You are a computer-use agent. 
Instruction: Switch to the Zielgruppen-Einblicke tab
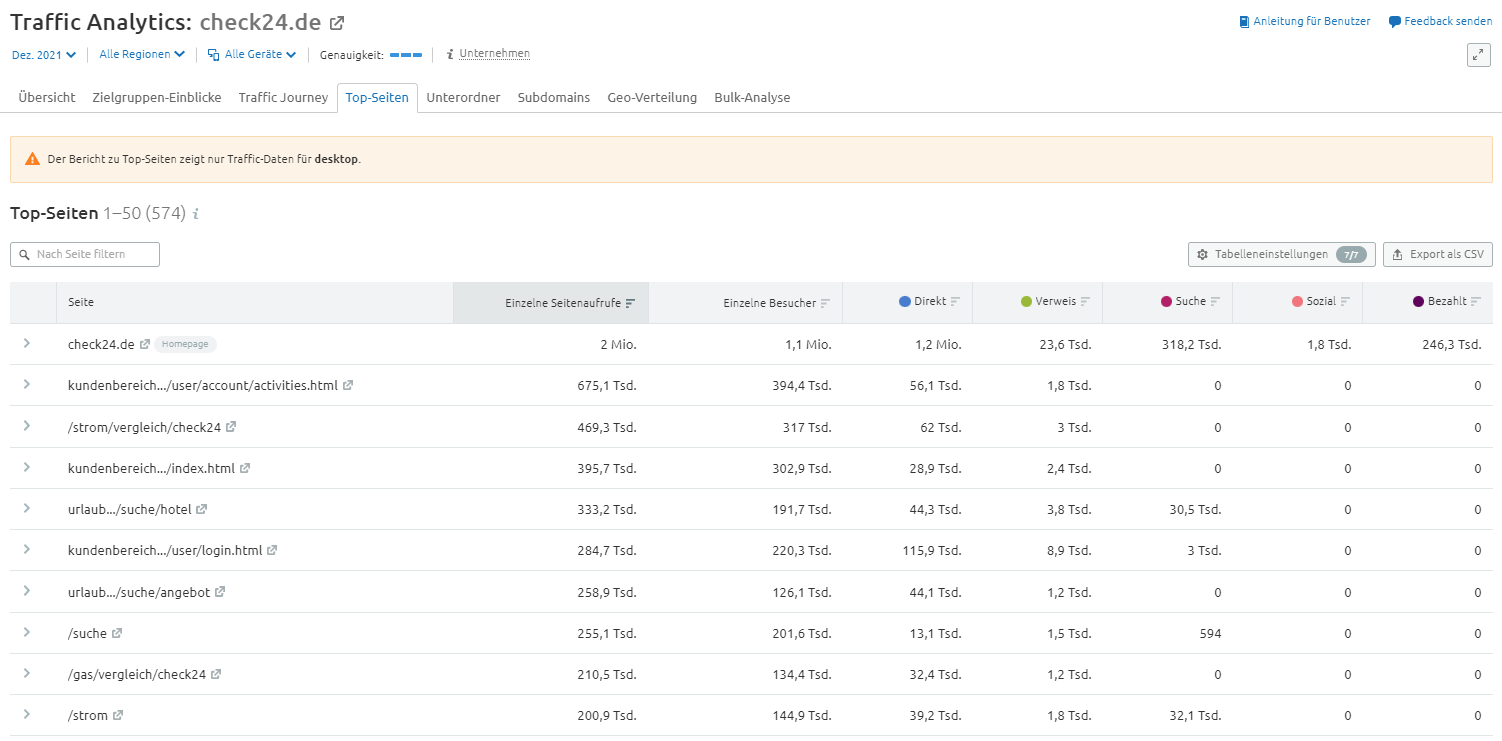point(157,98)
